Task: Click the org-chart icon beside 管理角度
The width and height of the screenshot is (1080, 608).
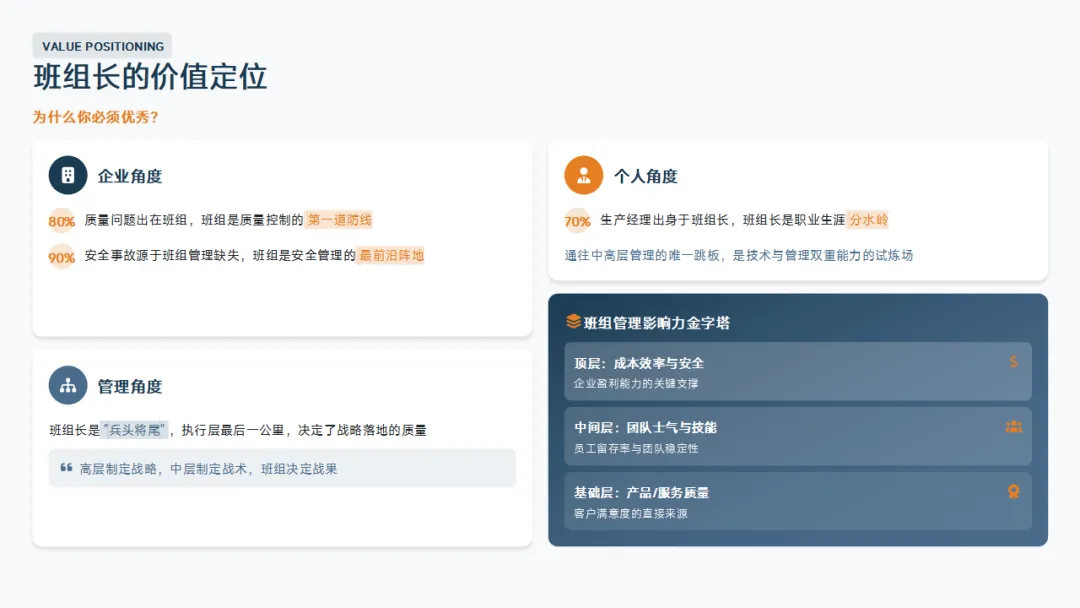Action: (68, 386)
